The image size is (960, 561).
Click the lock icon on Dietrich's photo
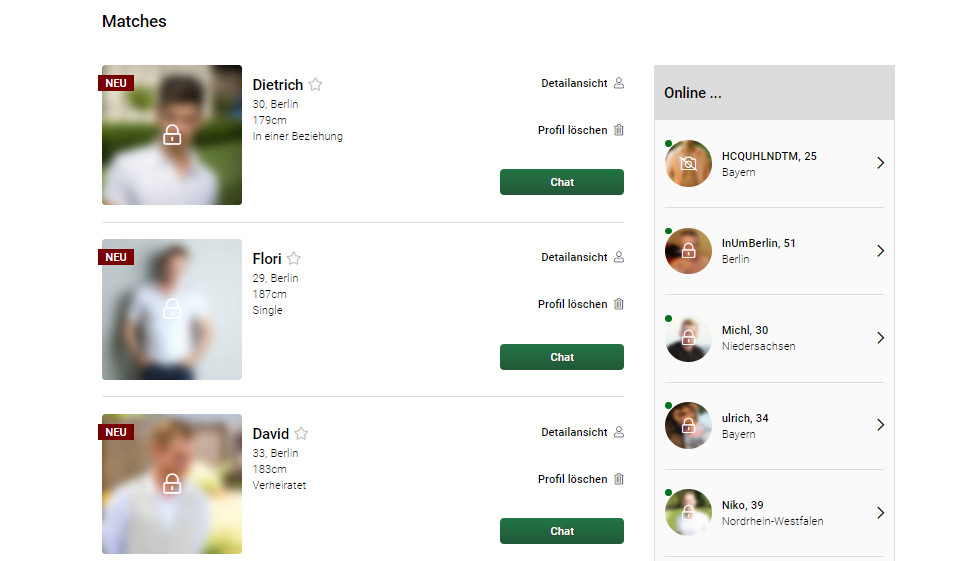pyautogui.click(x=172, y=135)
